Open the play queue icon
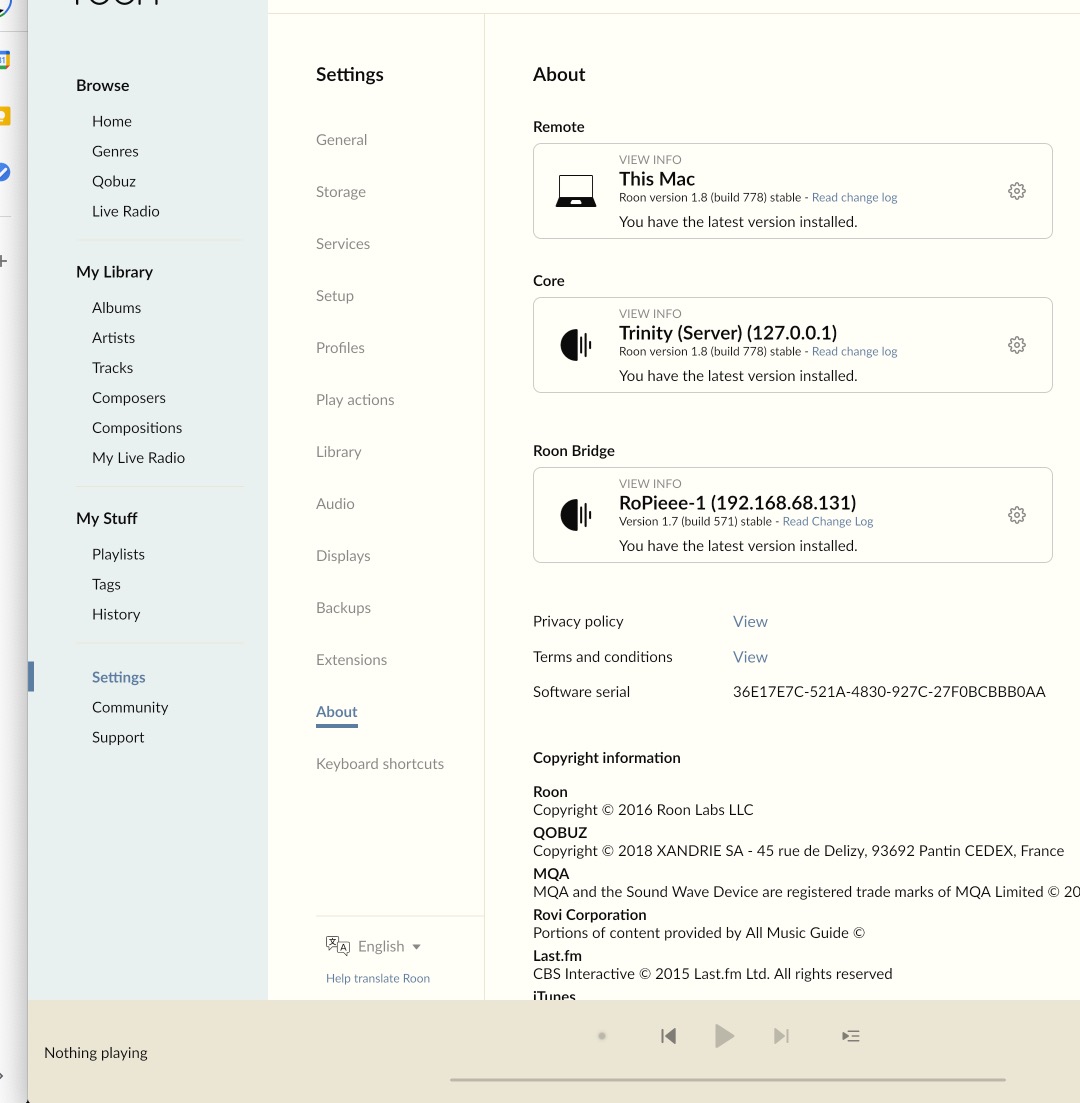Image resolution: width=1080 pixels, height=1103 pixels. pyautogui.click(x=851, y=1035)
